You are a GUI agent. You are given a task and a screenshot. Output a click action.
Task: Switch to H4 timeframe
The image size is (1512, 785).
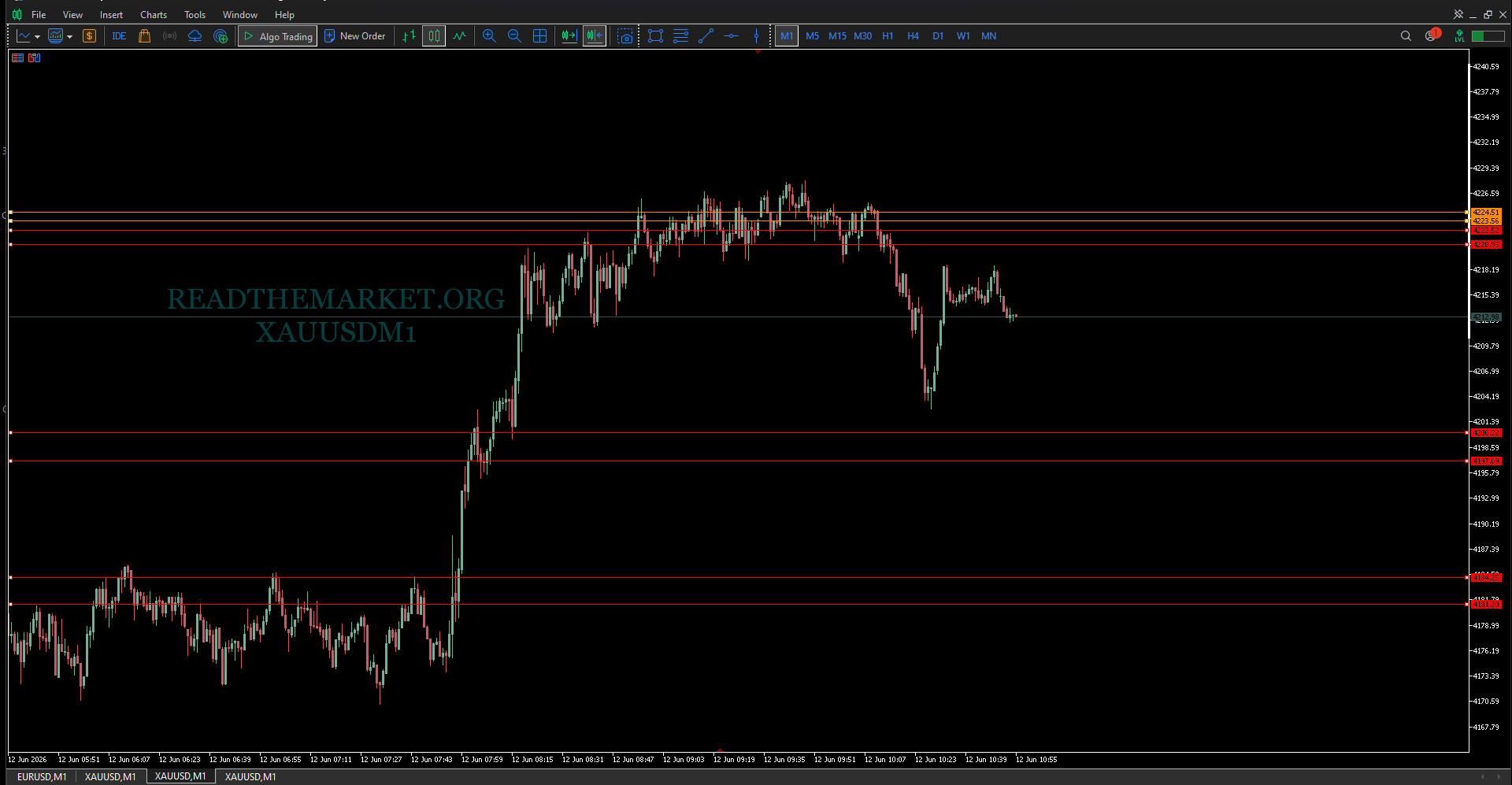(913, 36)
